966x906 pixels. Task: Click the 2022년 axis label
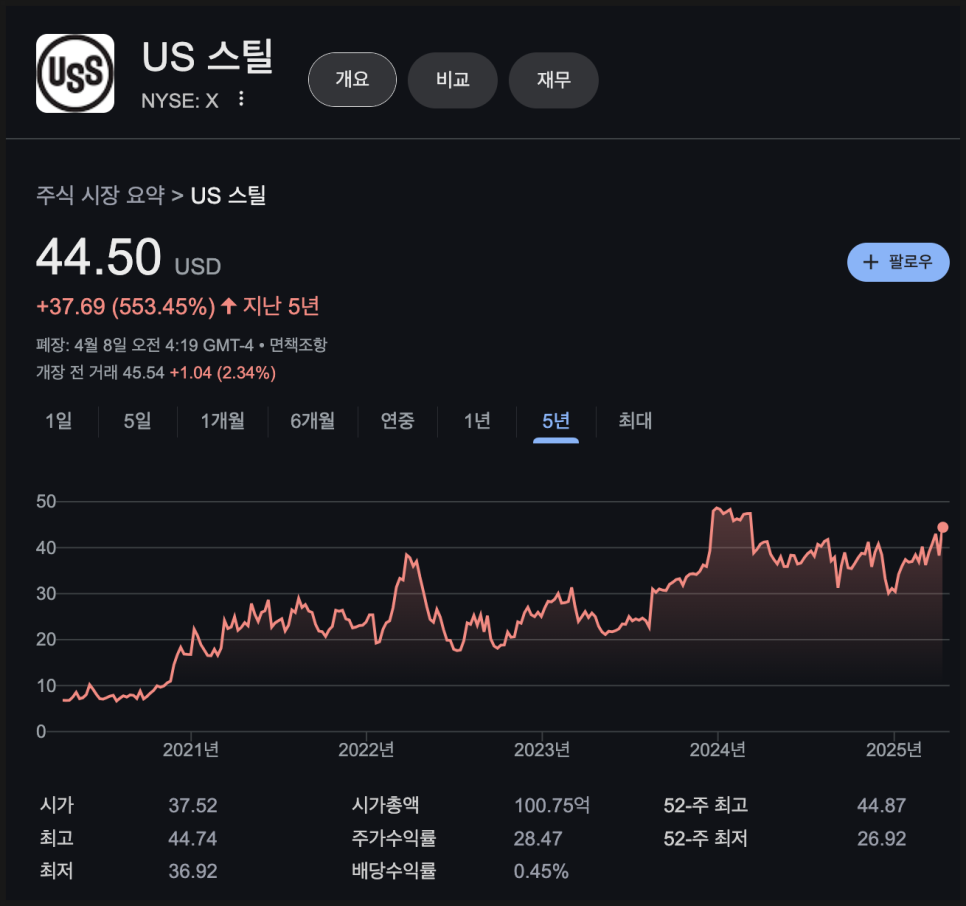[366, 750]
